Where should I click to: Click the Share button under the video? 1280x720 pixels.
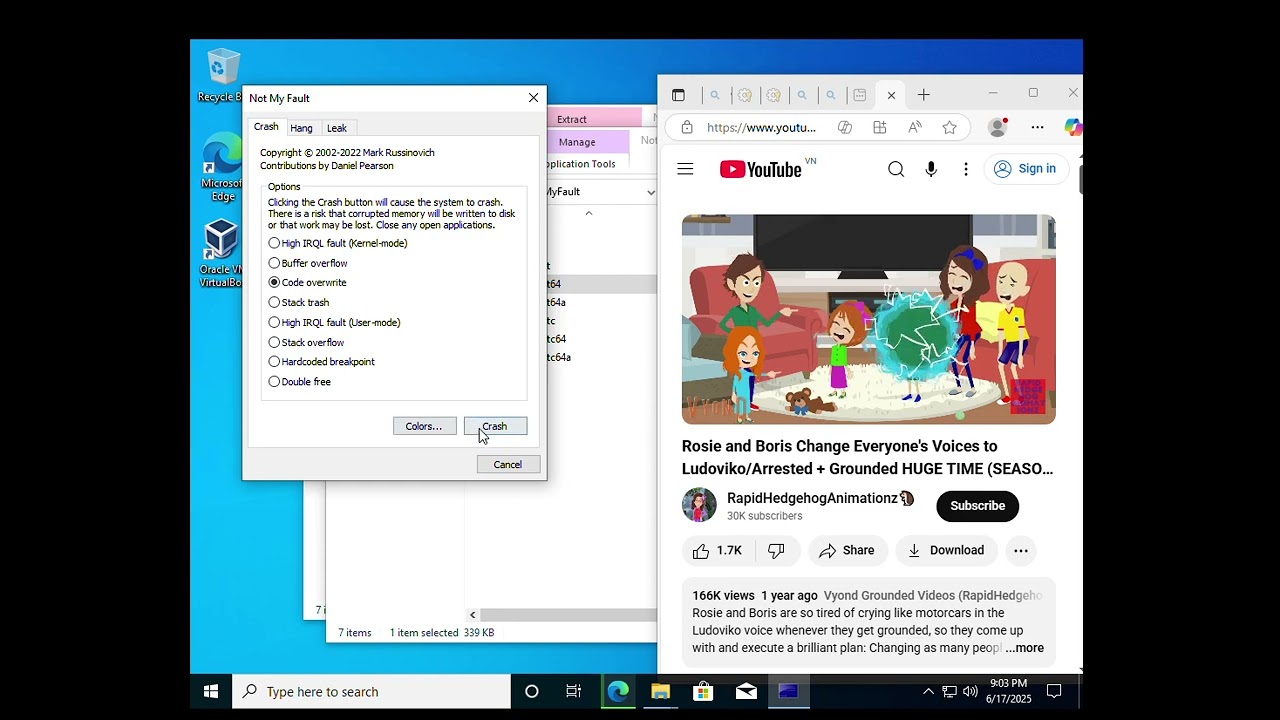pos(846,551)
